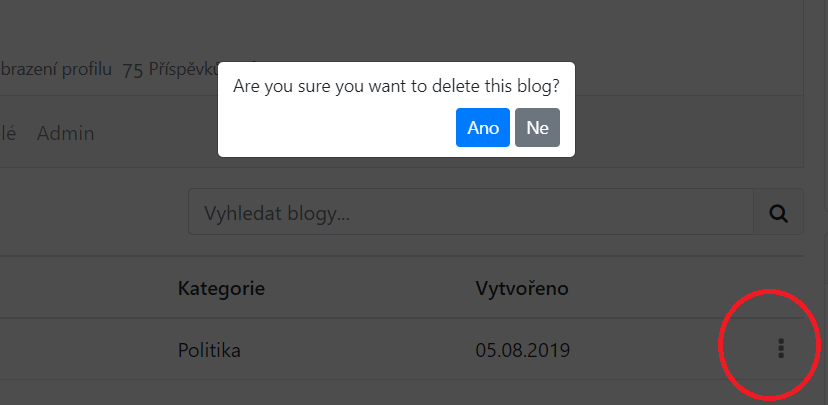The height and width of the screenshot is (405, 828).
Task: Cancel deletion with the Ne button
Action: [x=537, y=128]
